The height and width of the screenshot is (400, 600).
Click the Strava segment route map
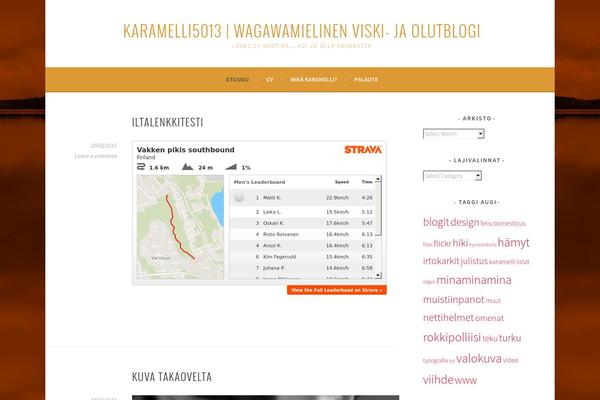click(180, 227)
